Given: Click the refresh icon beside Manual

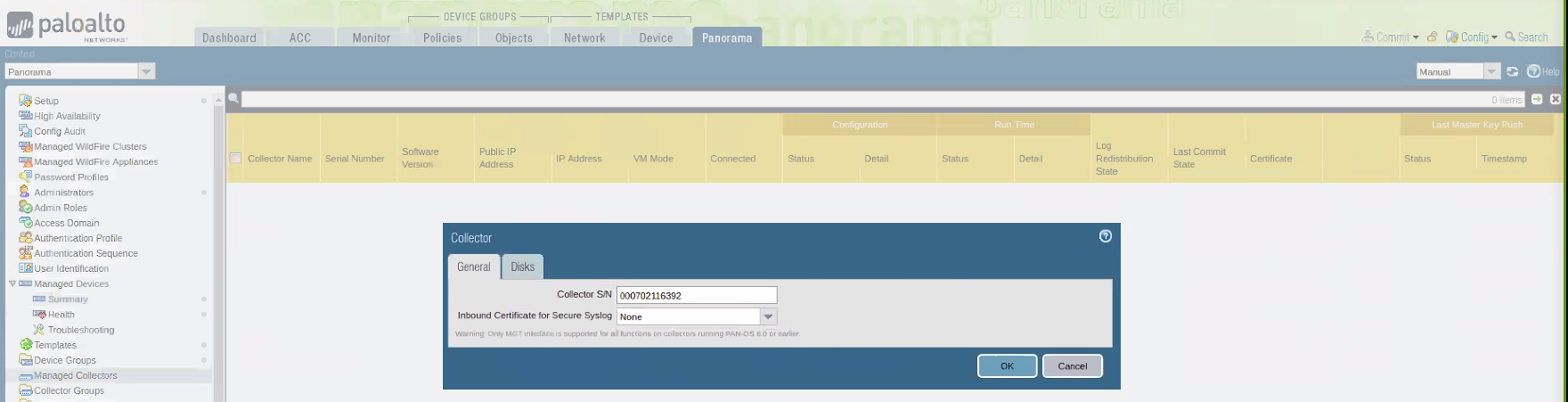Looking at the screenshot, I should pos(1513,71).
